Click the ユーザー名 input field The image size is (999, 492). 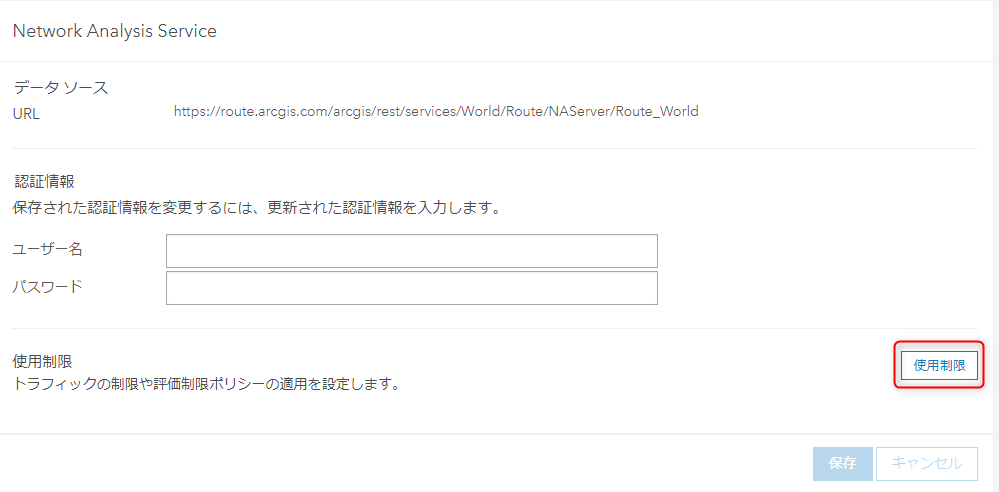pyautogui.click(x=411, y=251)
